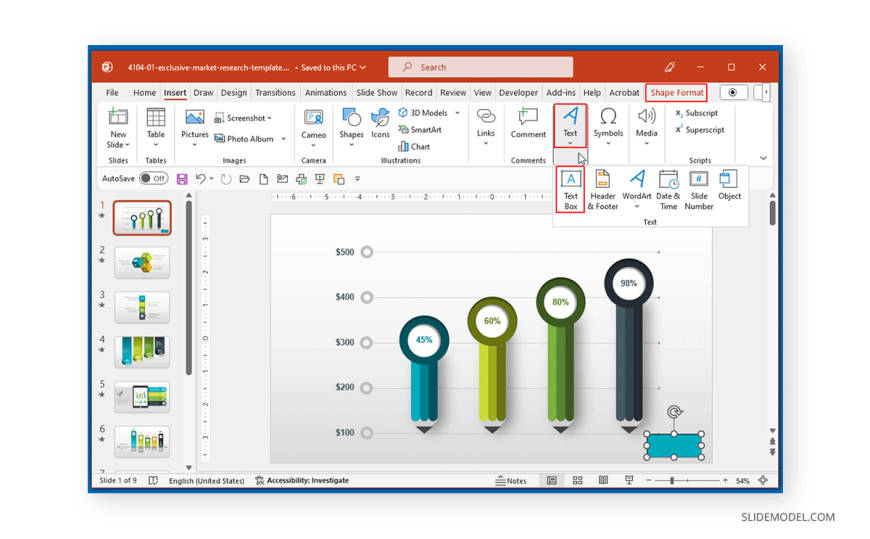This screenshot has width=870, height=539.
Task: Switch to the Shape Format tab
Action: point(676,93)
